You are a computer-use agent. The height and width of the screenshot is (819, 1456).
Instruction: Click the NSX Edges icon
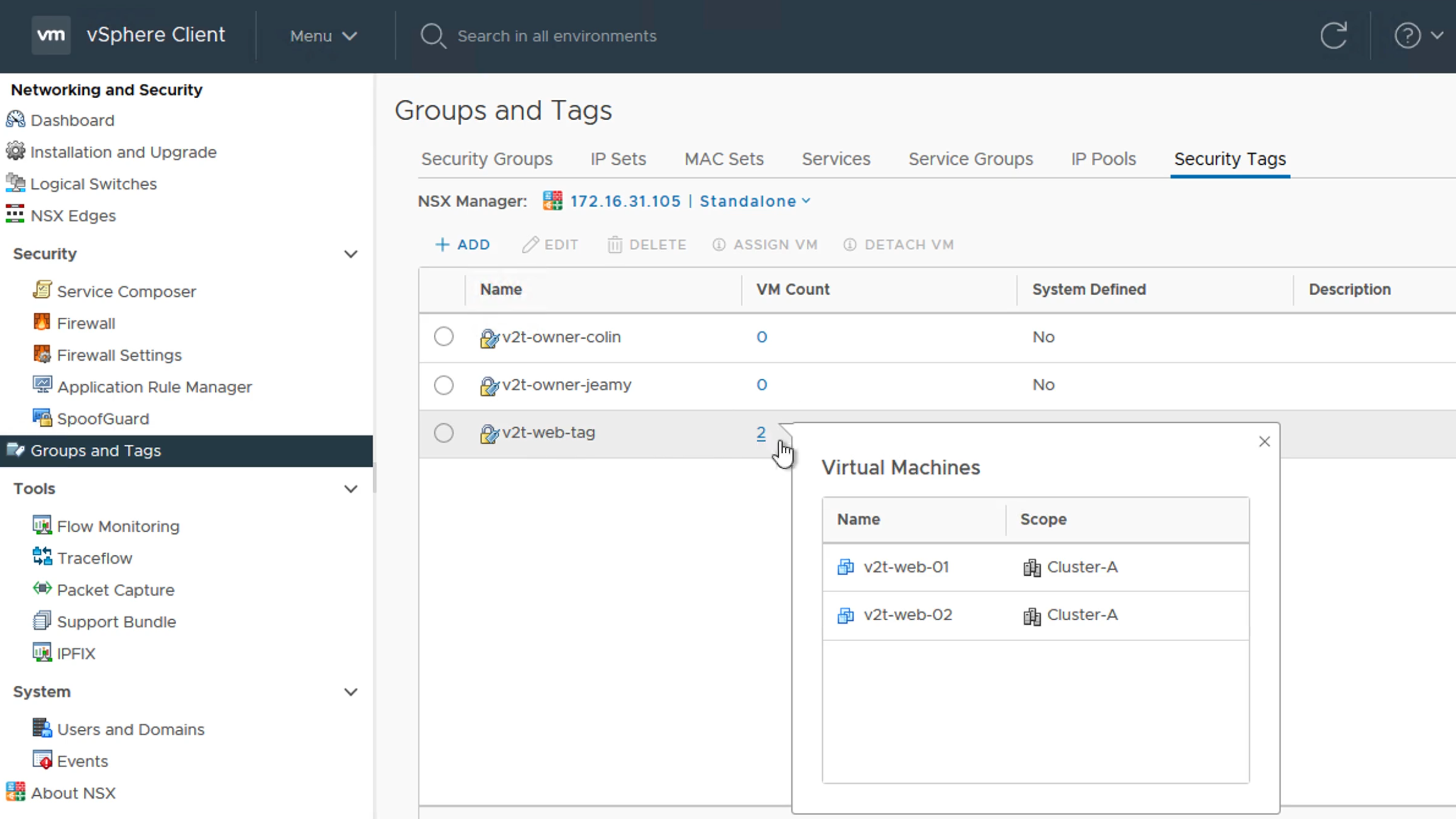(x=15, y=214)
